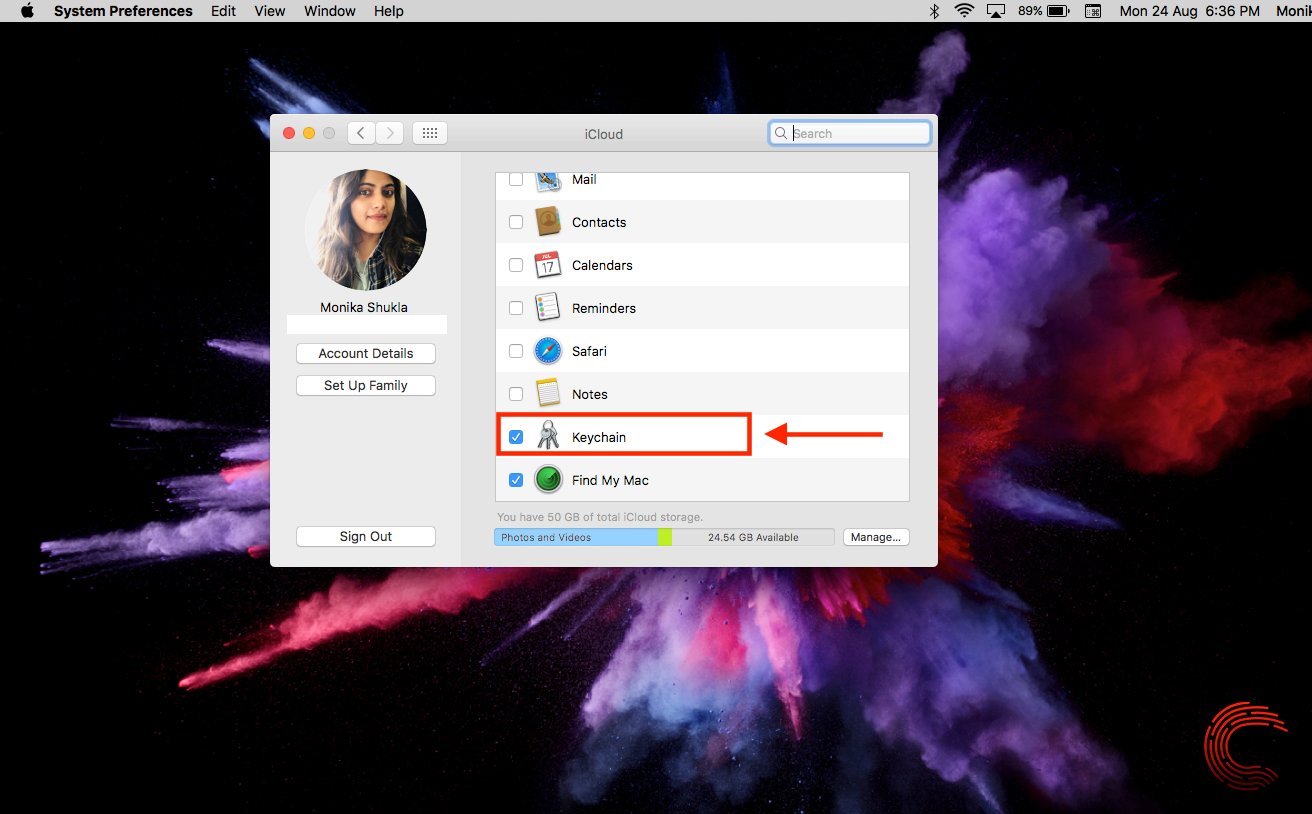Click the iCloud storage total text
1312x814 pixels.
(600, 517)
